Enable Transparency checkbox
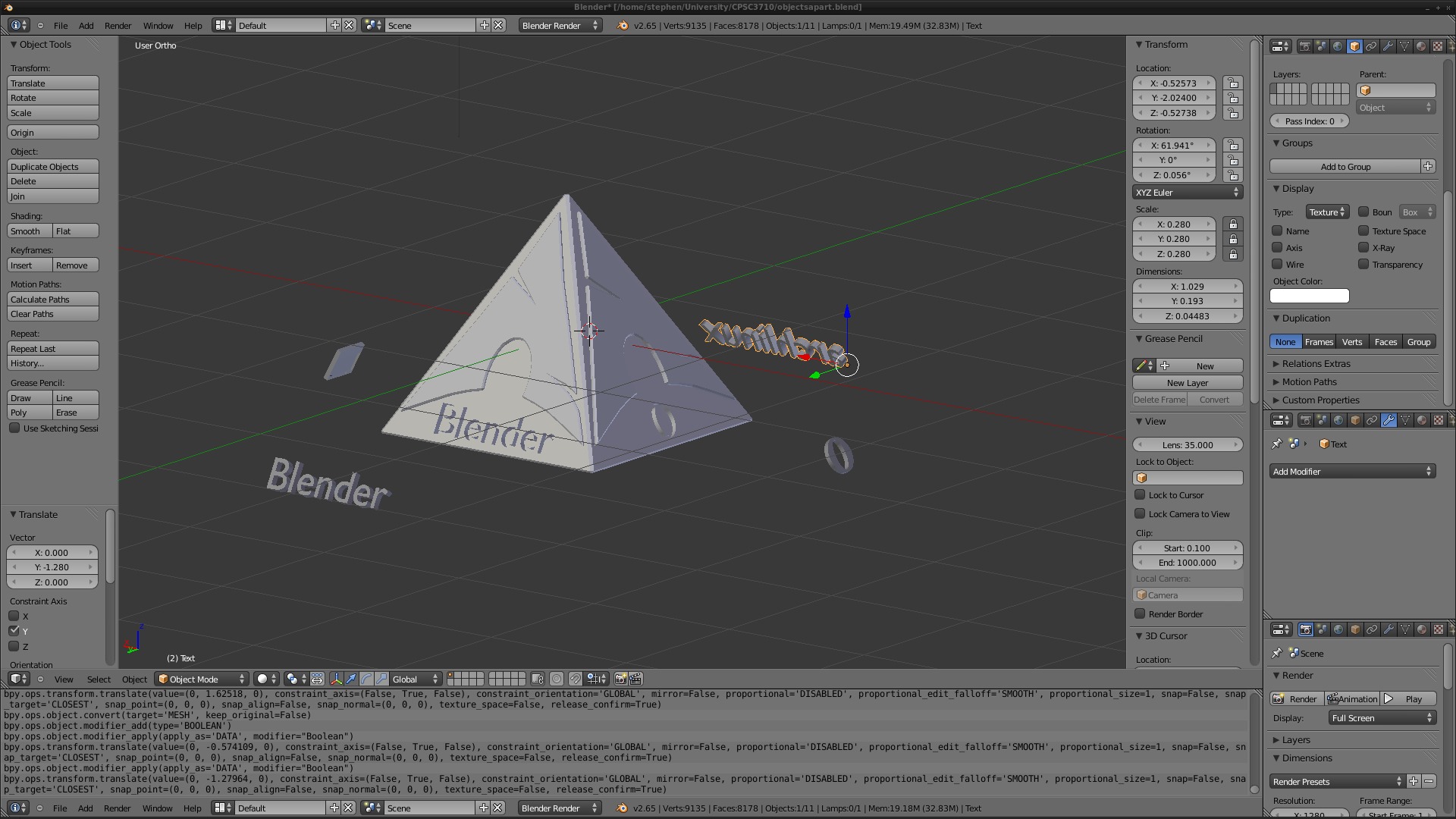1456x819 pixels. pos(1363,265)
